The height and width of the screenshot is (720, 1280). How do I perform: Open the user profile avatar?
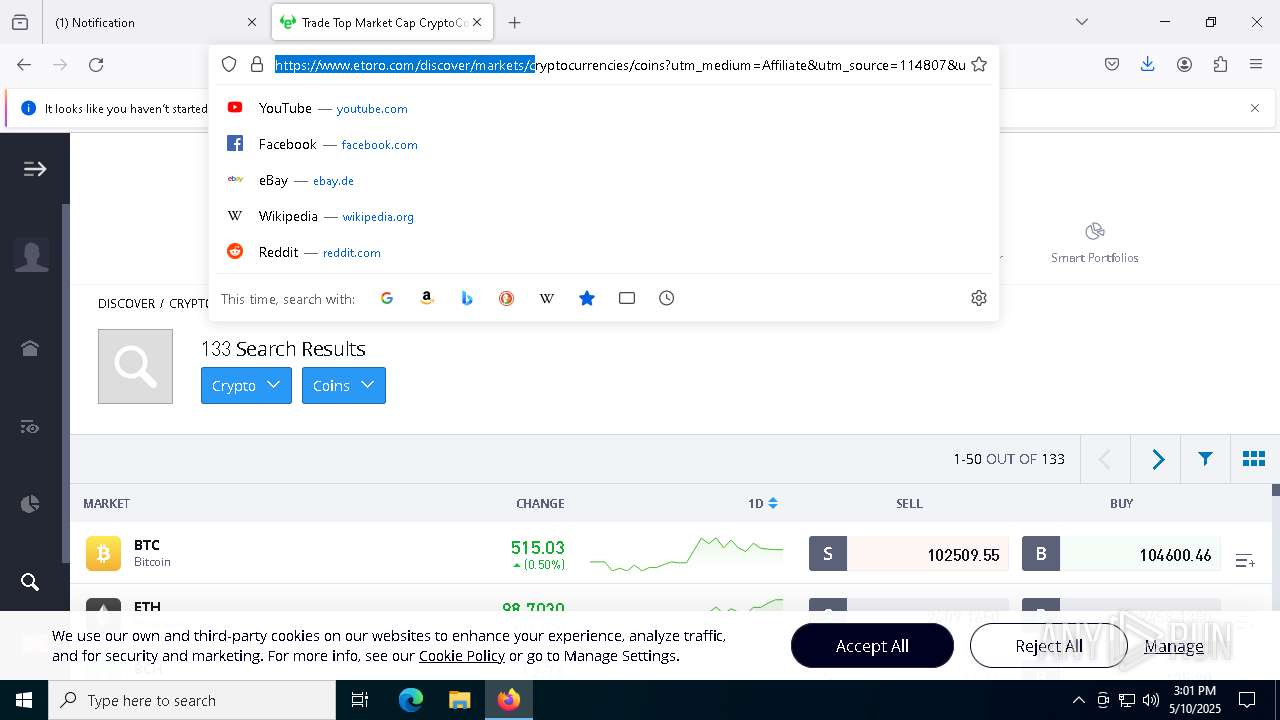[x=32, y=256]
